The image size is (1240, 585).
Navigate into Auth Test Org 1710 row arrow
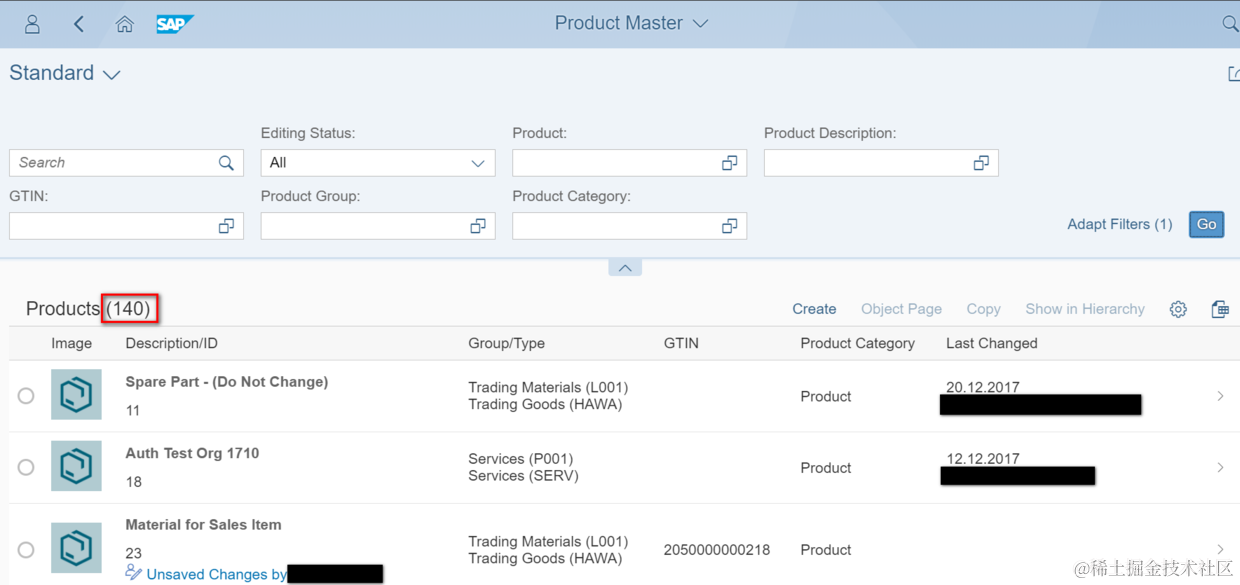pos(1220,467)
